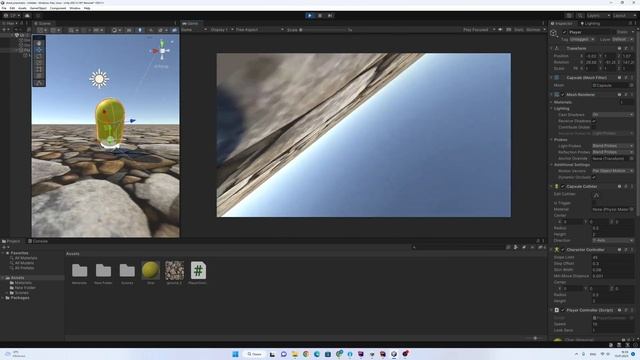The image size is (640, 360).
Task: Toggle Capsule Collider enabled checkbox
Action: (563, 187)
